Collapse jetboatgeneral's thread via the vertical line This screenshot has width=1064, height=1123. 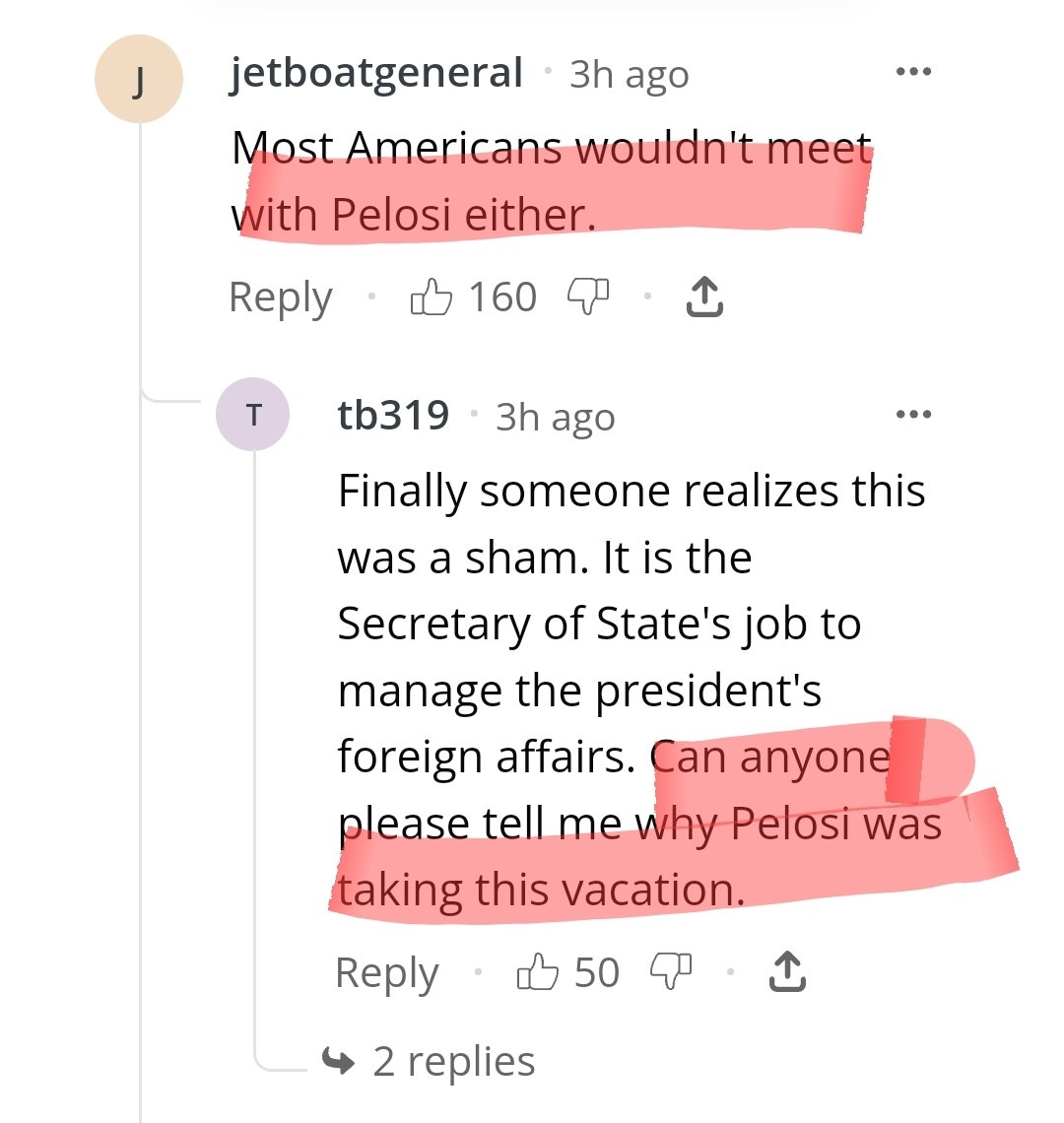pyautogui.click(x=140, y=690)
